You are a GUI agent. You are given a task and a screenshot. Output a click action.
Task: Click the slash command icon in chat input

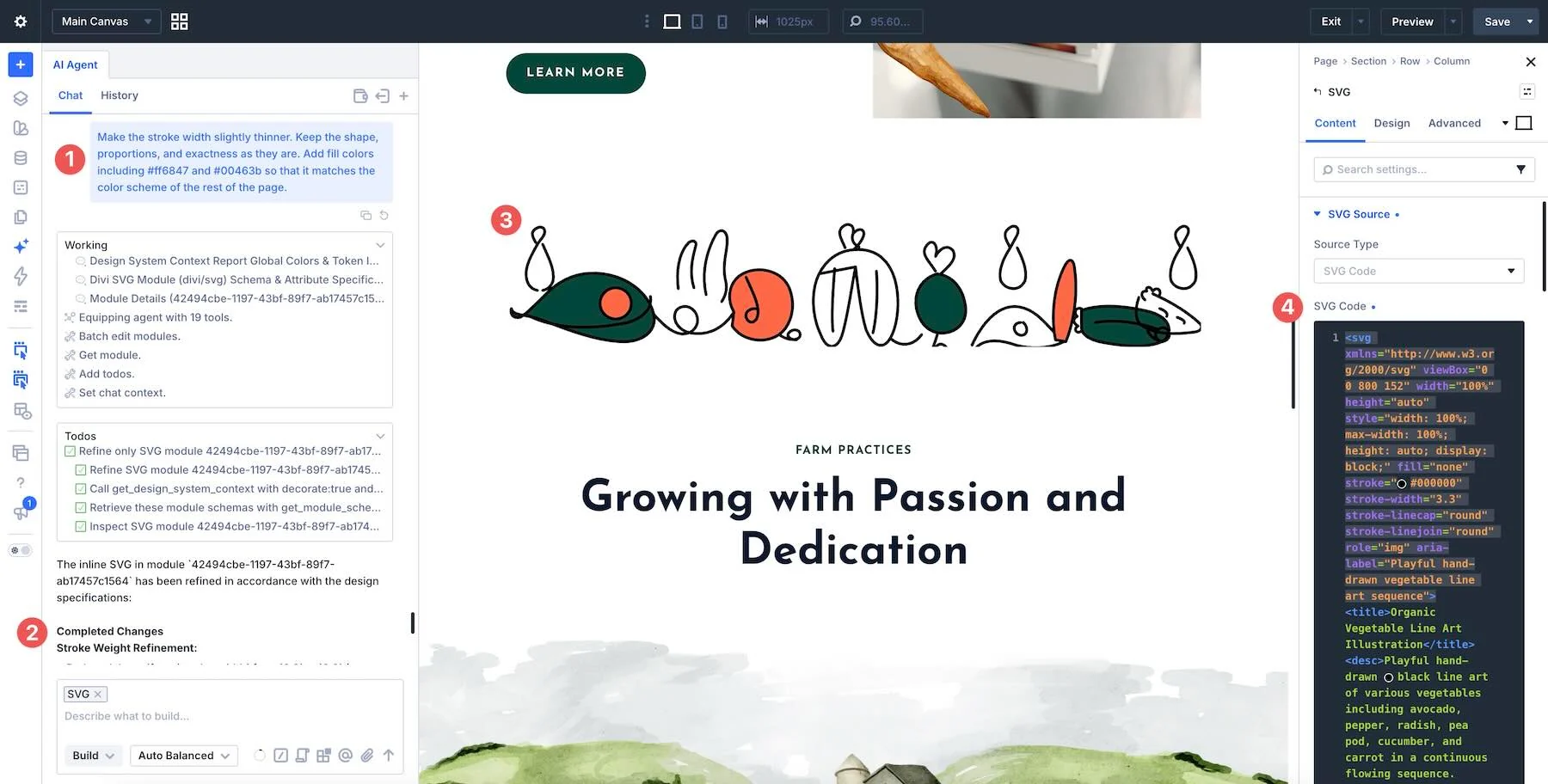pyautogui.click(x=280, y=755)
